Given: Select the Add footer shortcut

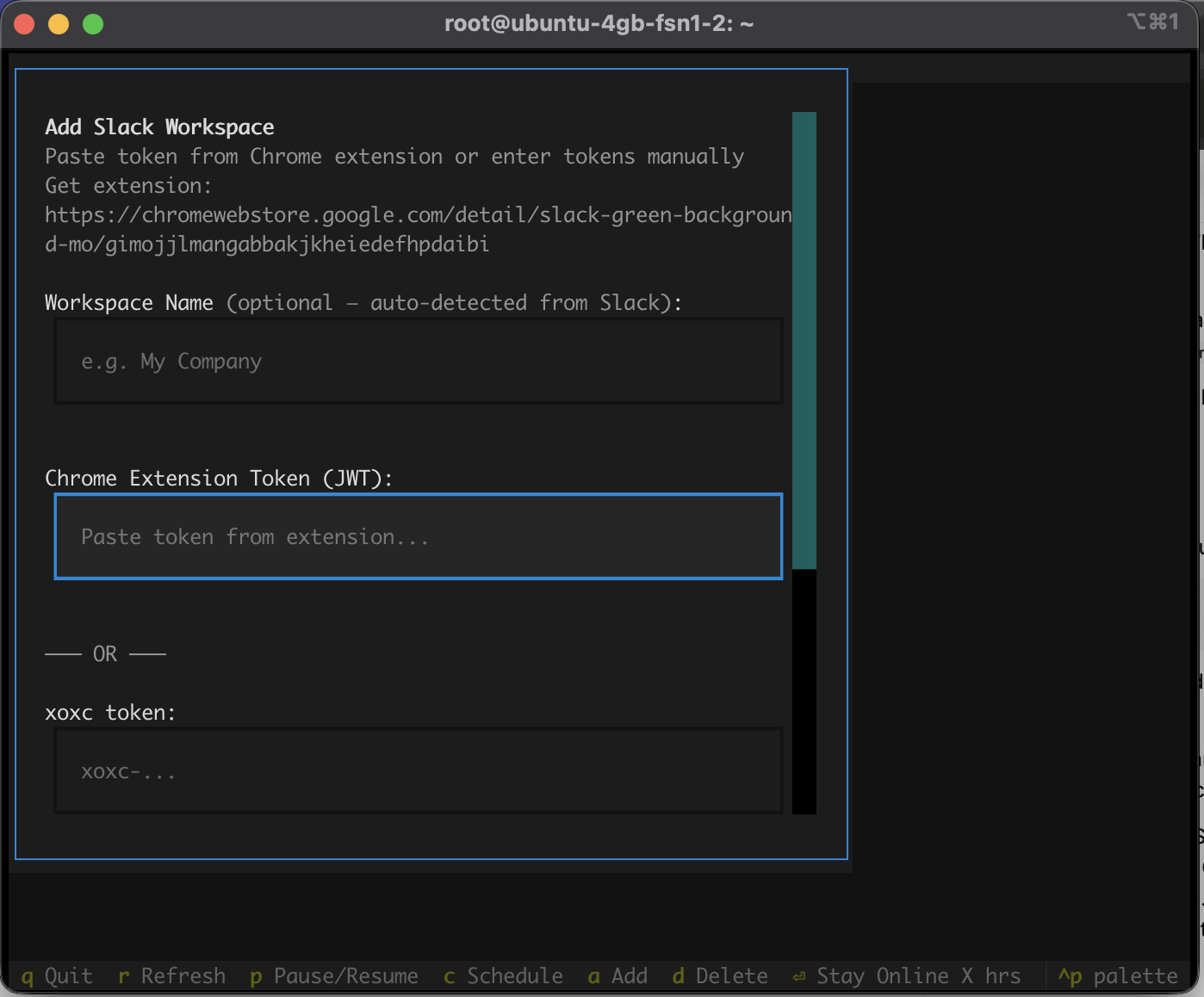Looking at the screenshot, I should click(x=618, y=976).
